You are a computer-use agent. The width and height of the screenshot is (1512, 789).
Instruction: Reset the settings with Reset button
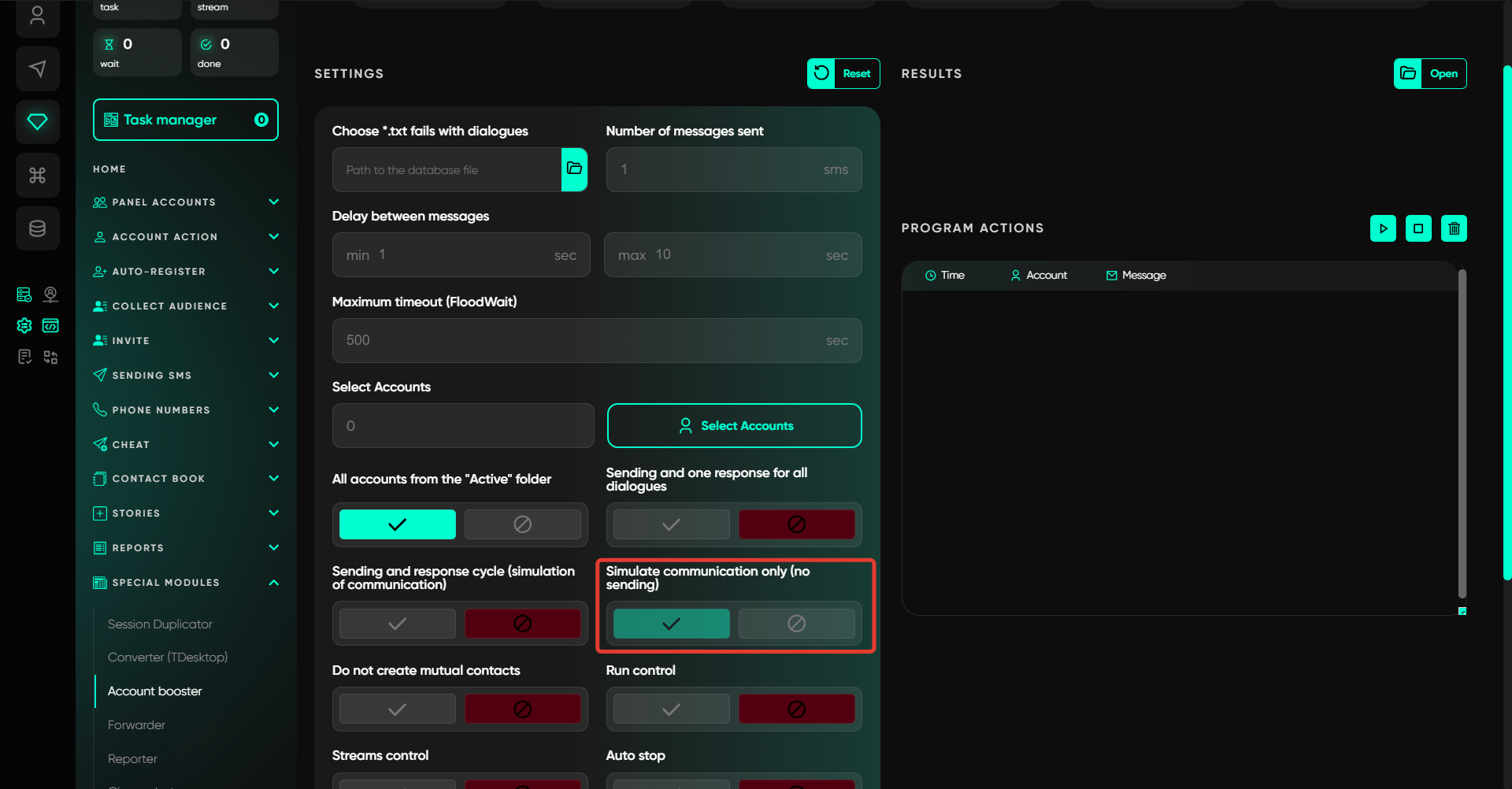coord(843,74)
